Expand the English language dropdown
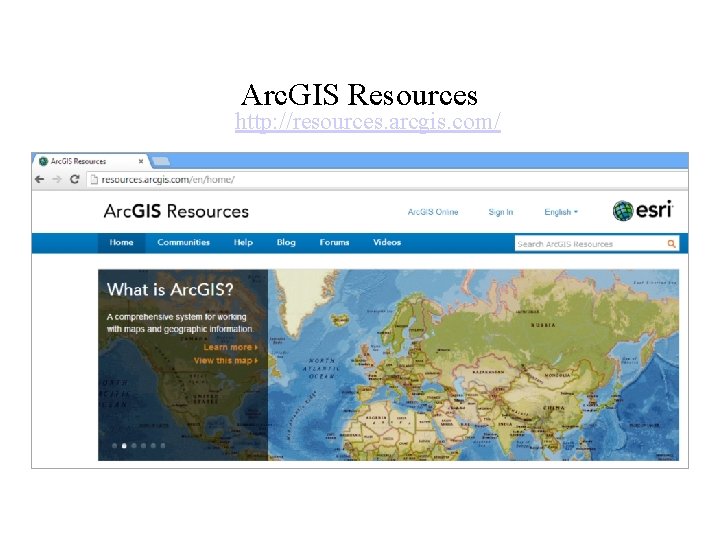The image size is (720, 540). point(561,212)
